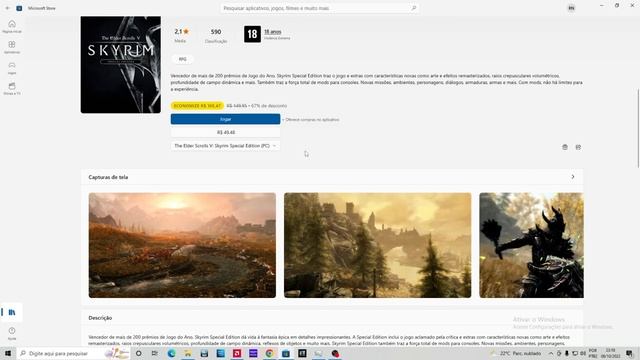Image resolution: width=640 pixels, height=360 pixels.
Task: Open the user profile avatar in the title bar
Action: pyautogui.click(x=571, y=8)
